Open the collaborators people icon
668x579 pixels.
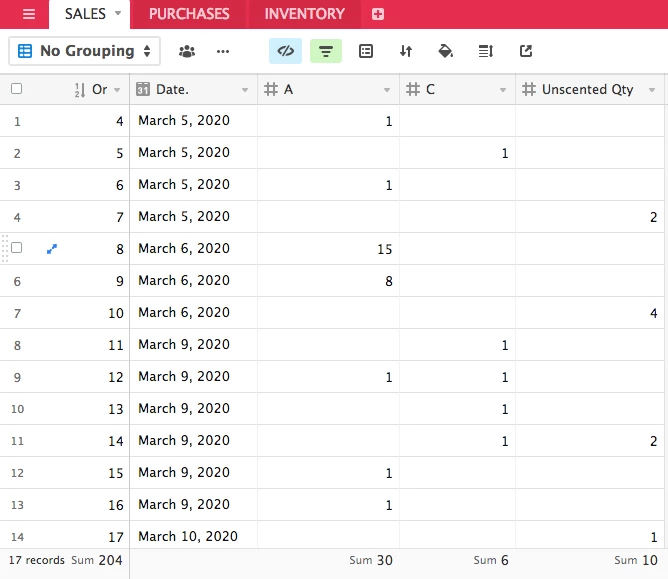[x=187, y=52]
